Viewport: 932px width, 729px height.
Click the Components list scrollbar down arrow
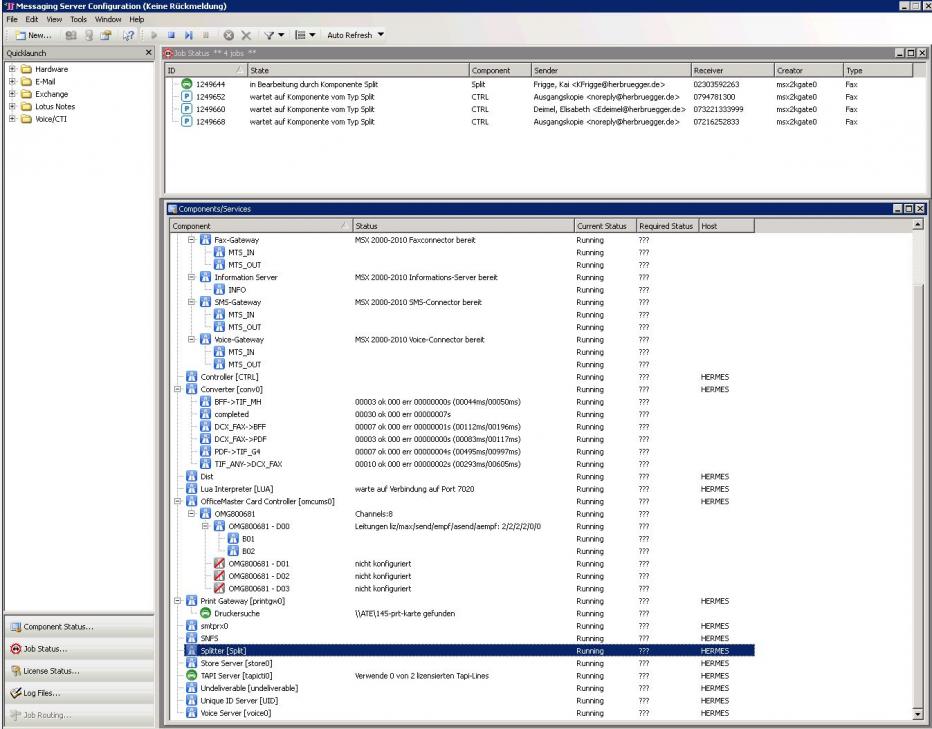click(x=917, y=715)
